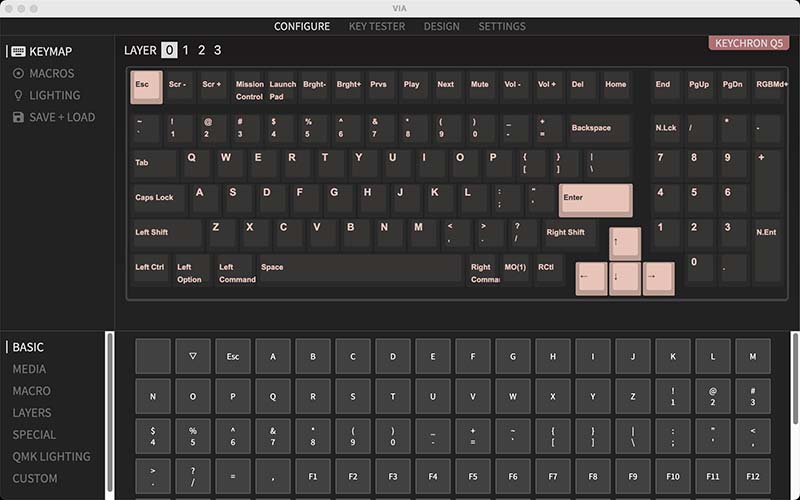The width and height of the screenshot is (800, 500).
Task: Choose the M keycode in picker
Action: click(753, 356)
